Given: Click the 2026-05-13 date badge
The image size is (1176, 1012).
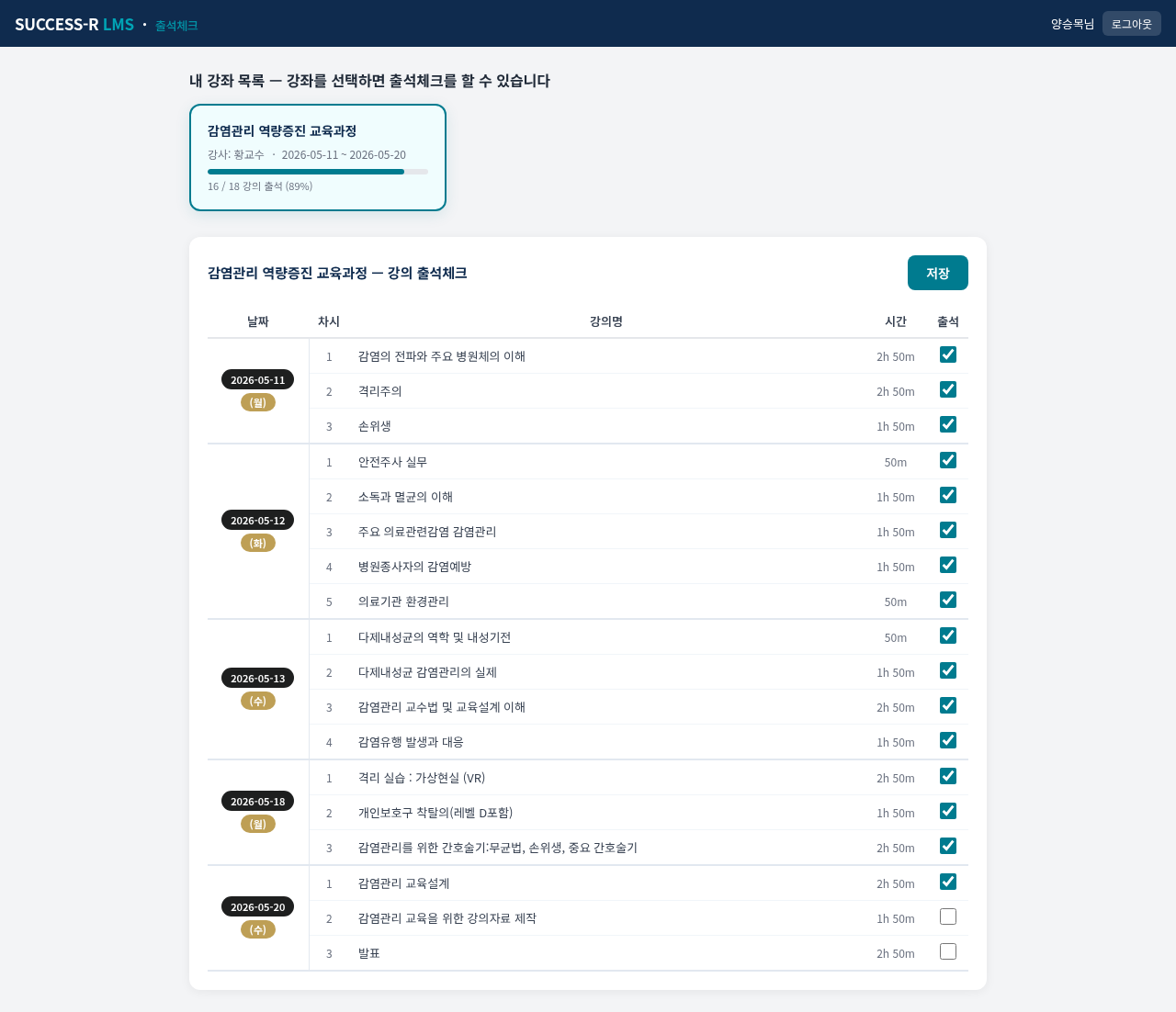Looking at the screenshot, I should tap(258, 678).
